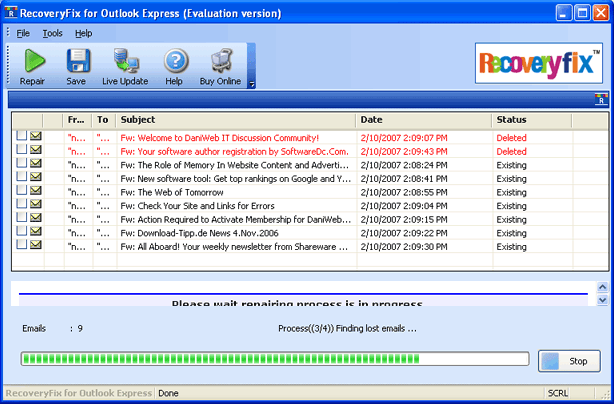Enable checkbox for Action Required email

[x=22, y=217]
